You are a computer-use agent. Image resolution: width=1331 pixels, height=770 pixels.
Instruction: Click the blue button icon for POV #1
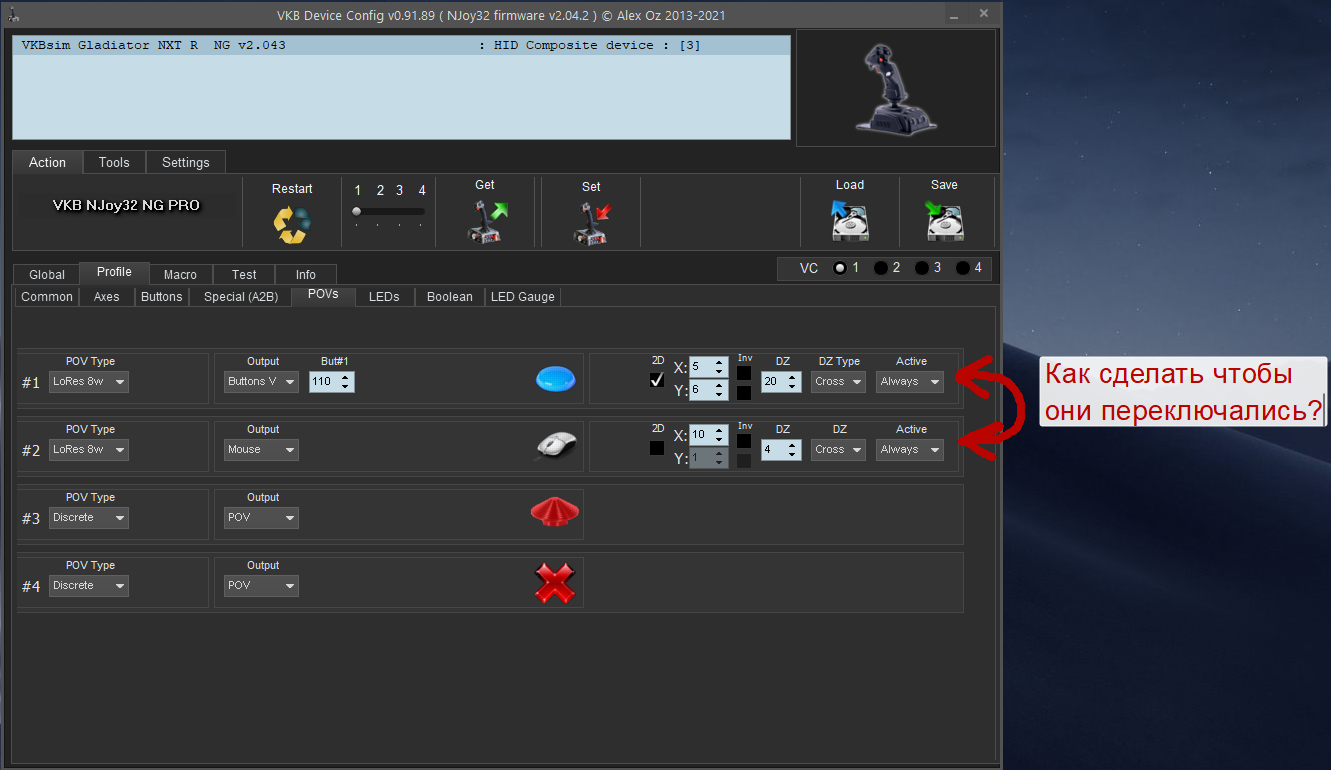556,379
